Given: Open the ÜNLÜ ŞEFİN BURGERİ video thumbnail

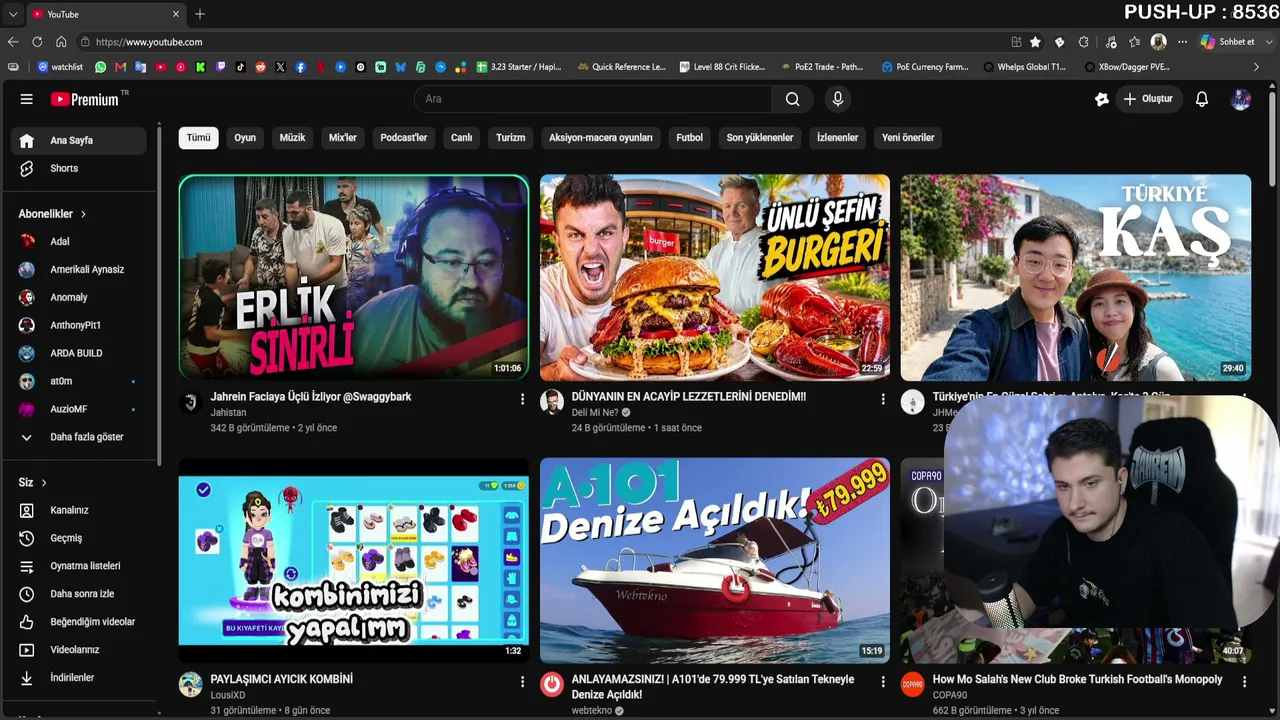Looking at the screenshot, I should (715, 278).
